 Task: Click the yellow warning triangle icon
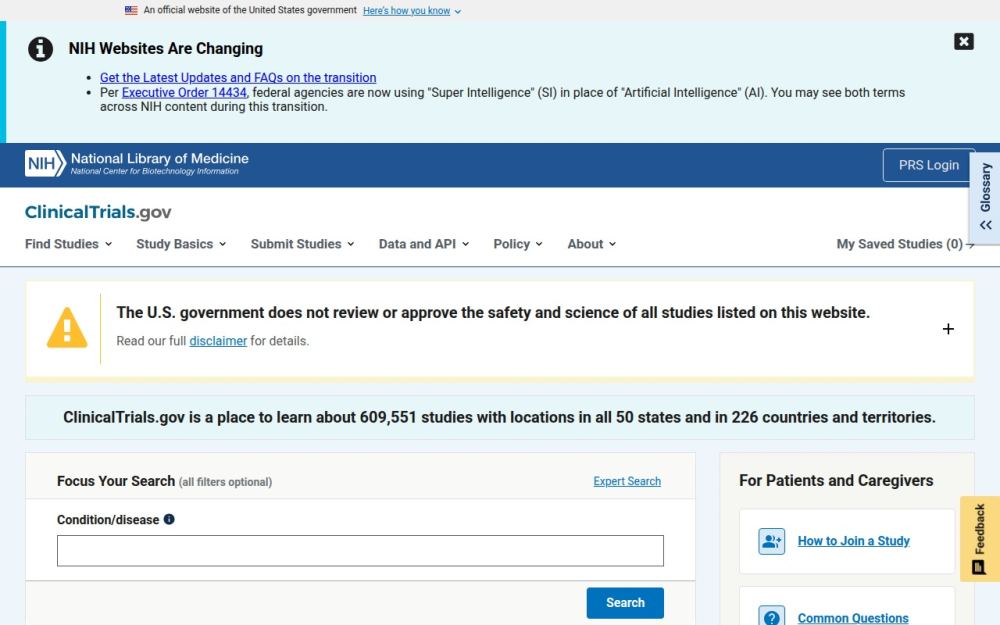pyautogui.click(x=67, y=328)
